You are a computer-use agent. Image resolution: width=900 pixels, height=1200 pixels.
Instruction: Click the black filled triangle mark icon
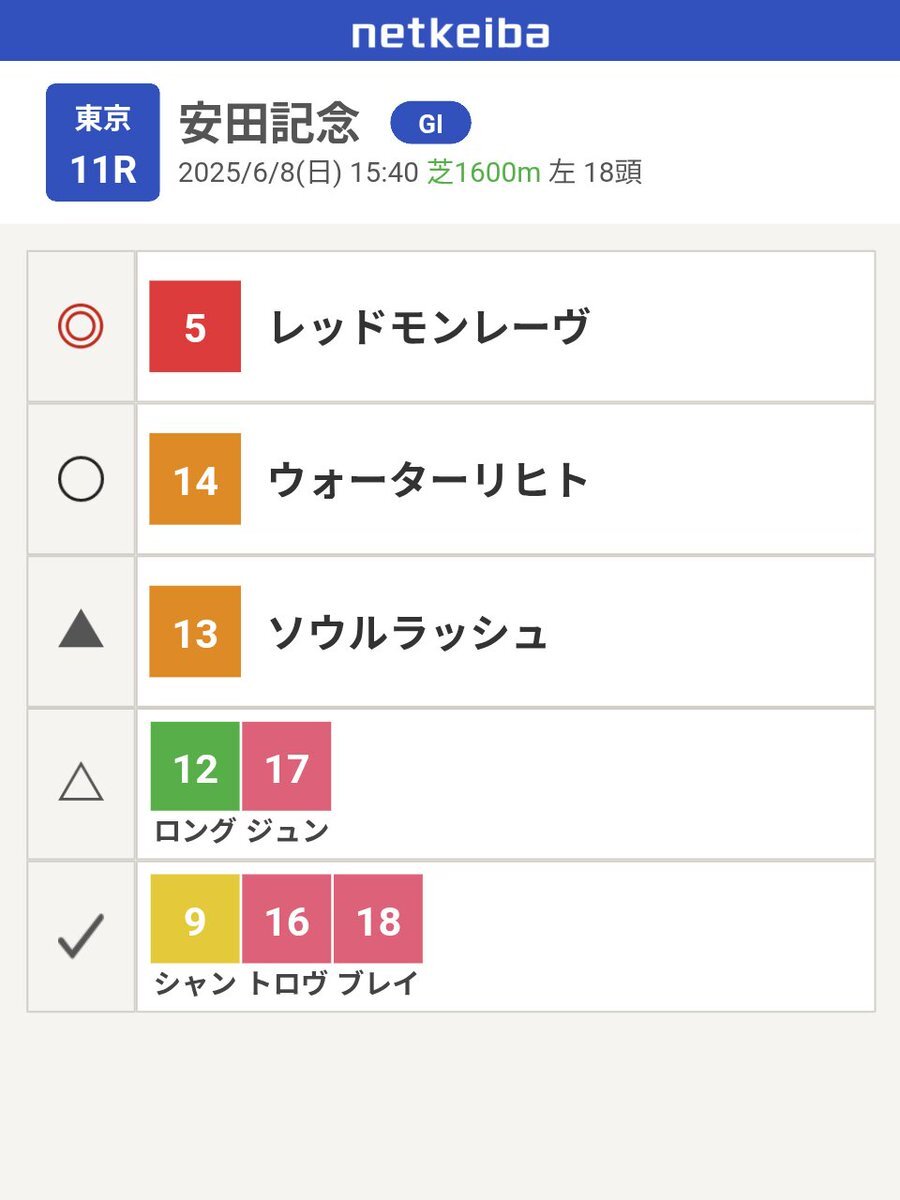[x=81, y=629]
